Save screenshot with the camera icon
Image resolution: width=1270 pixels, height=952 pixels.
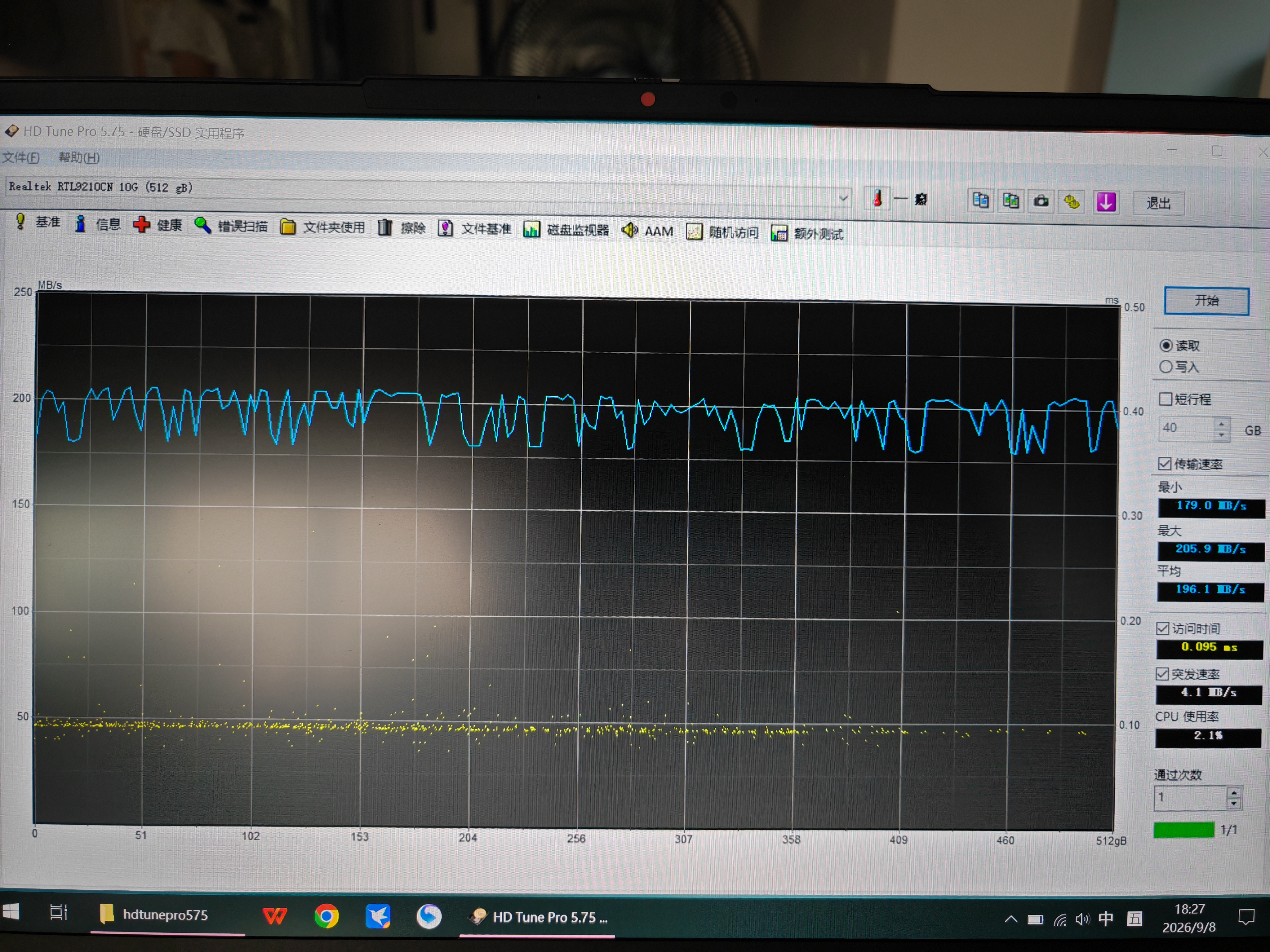tap(1041, 201)
